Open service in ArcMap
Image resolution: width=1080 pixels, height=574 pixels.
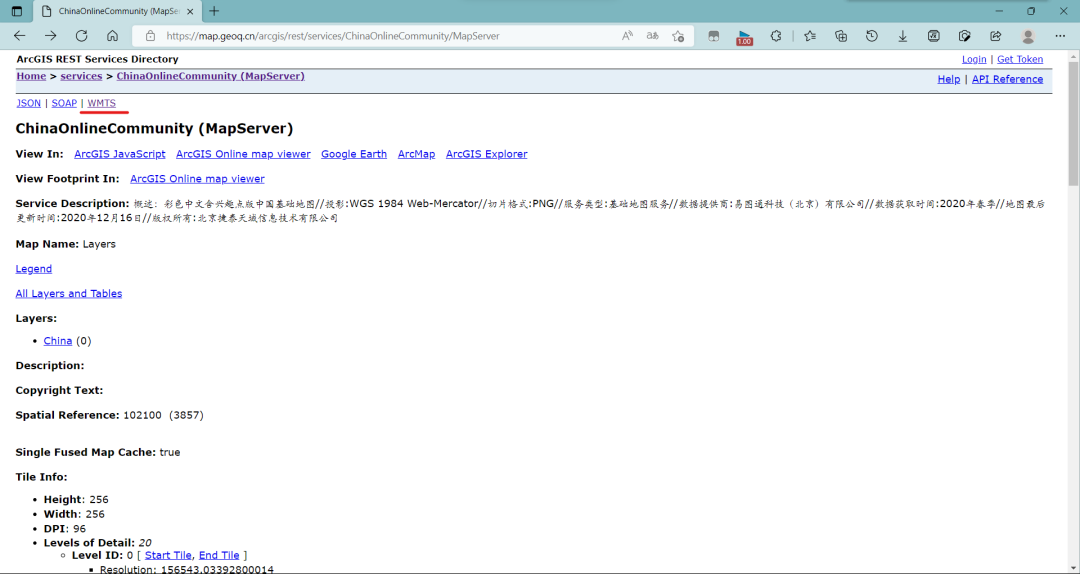416,154
